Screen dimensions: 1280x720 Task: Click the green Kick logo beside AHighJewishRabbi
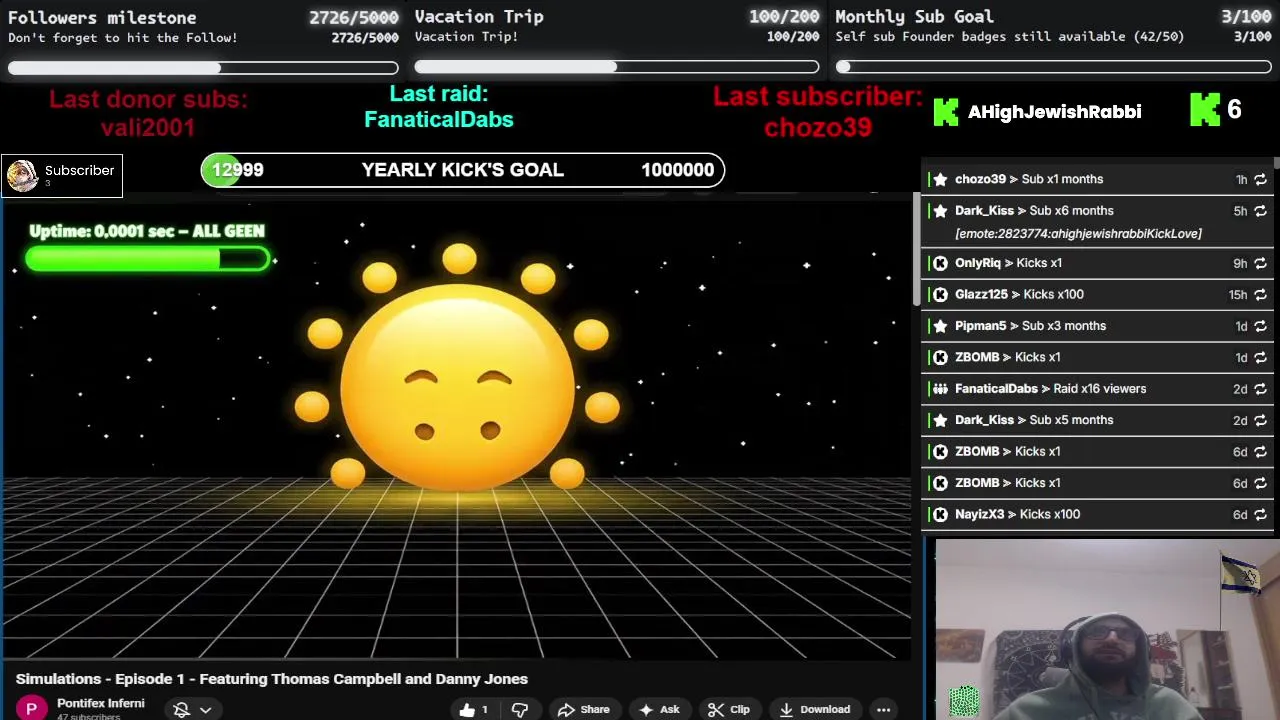pyautogui.click(x=946, y=111)
